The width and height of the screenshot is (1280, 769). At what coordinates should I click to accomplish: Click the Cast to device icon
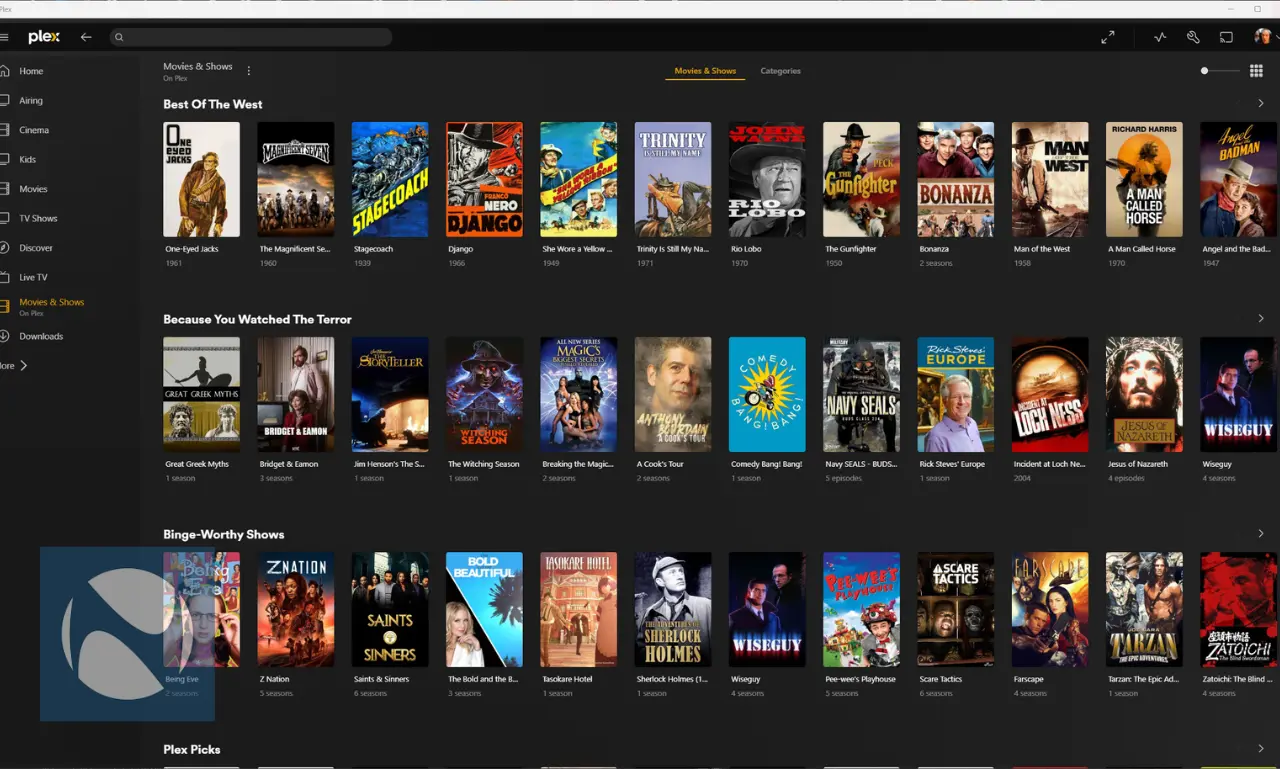coord(1226,37)
